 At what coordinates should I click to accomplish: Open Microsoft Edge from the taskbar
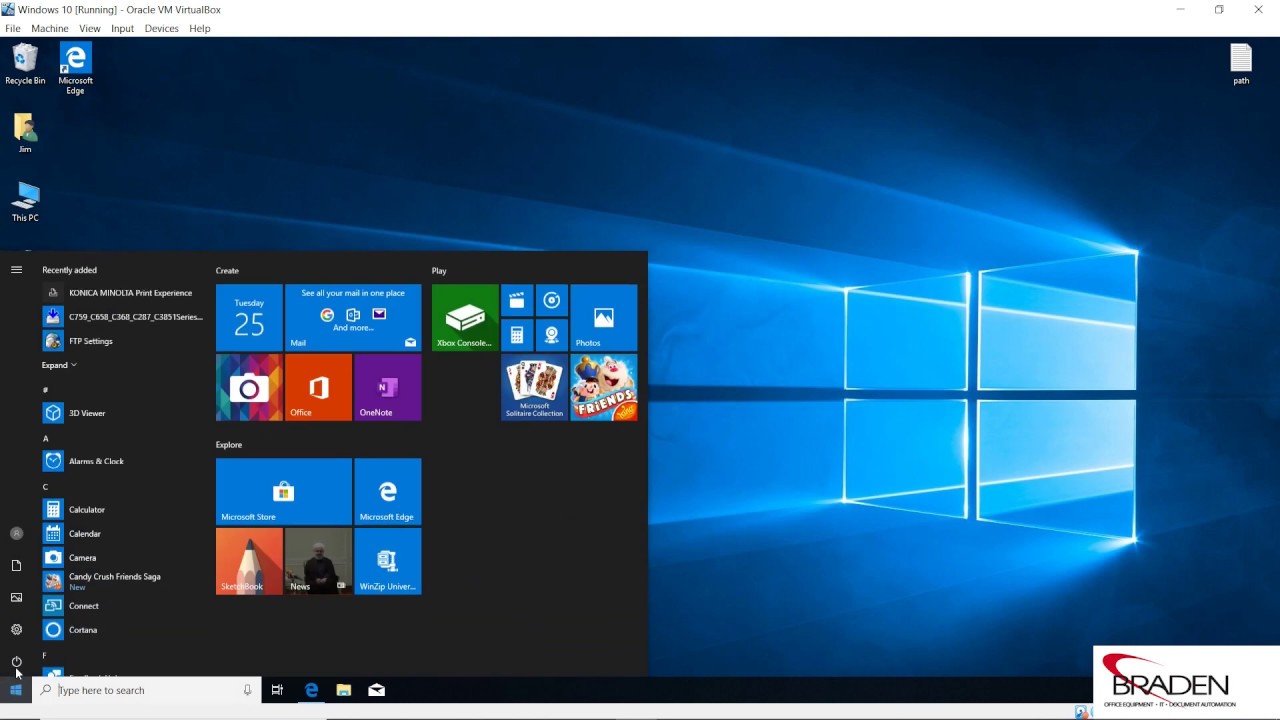311,690
